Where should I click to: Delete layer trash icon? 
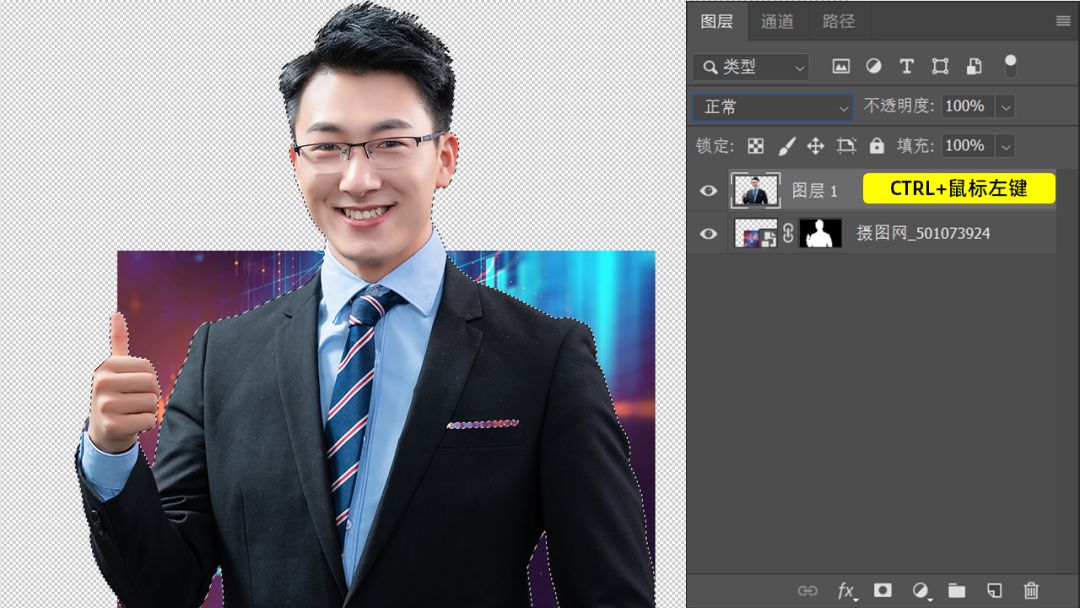pos(1031,590)
